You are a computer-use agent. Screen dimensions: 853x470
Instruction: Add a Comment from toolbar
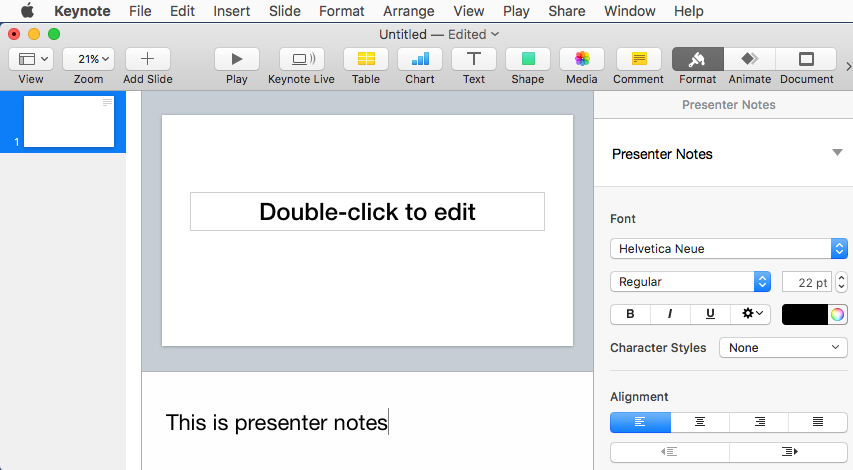pos(639,59)
